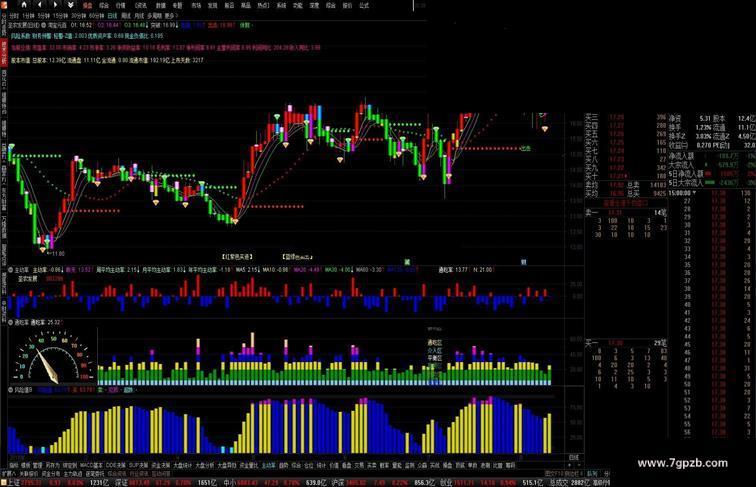Click the 5日大宗流入 row
The width and height of the screenshot is (756, 487).
point(712,183)
